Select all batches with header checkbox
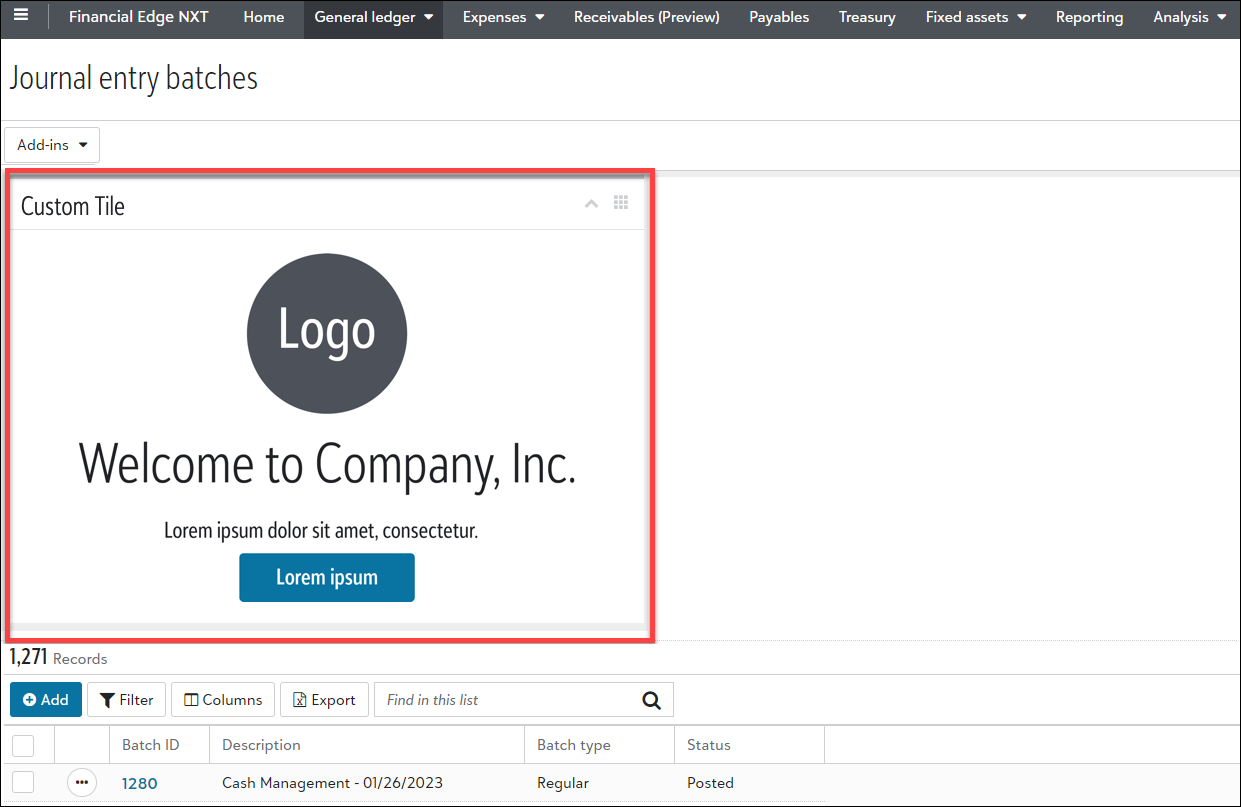The height and width of the screenshot is (807, 1241). tap(23, 745)
